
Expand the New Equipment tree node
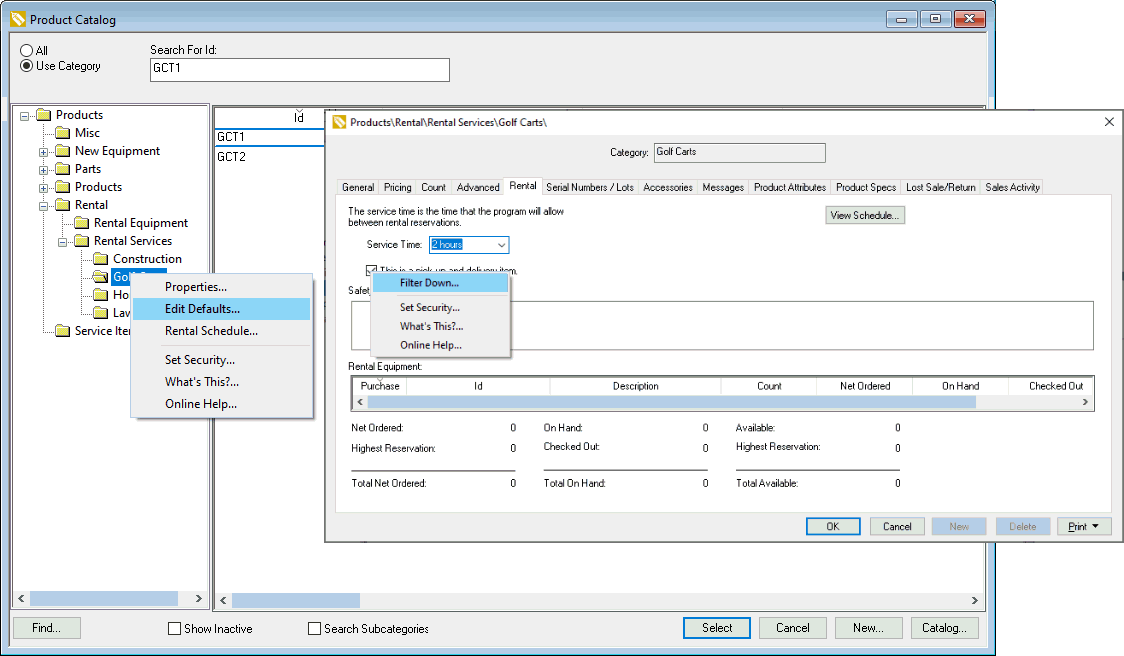point(44,152)
